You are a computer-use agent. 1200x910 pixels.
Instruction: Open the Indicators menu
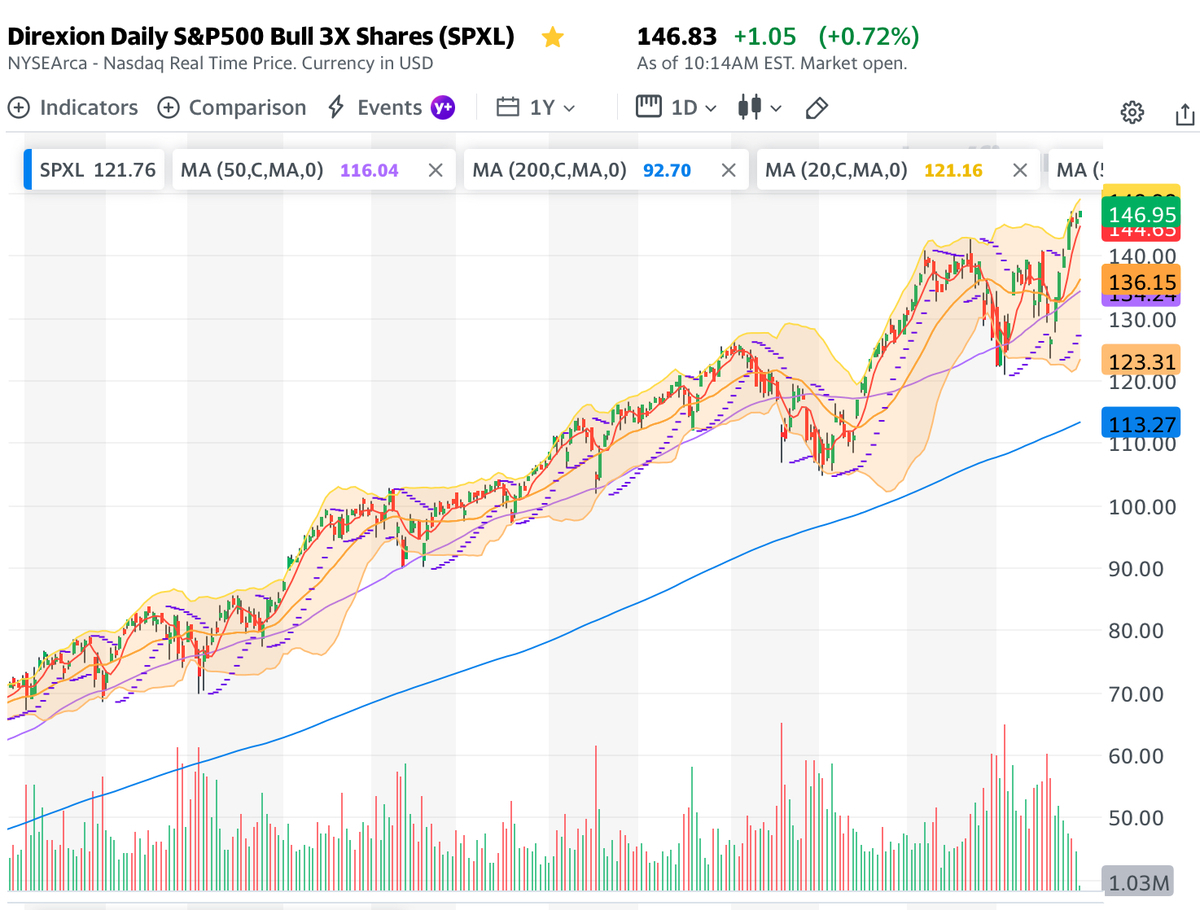click(73, 108)
